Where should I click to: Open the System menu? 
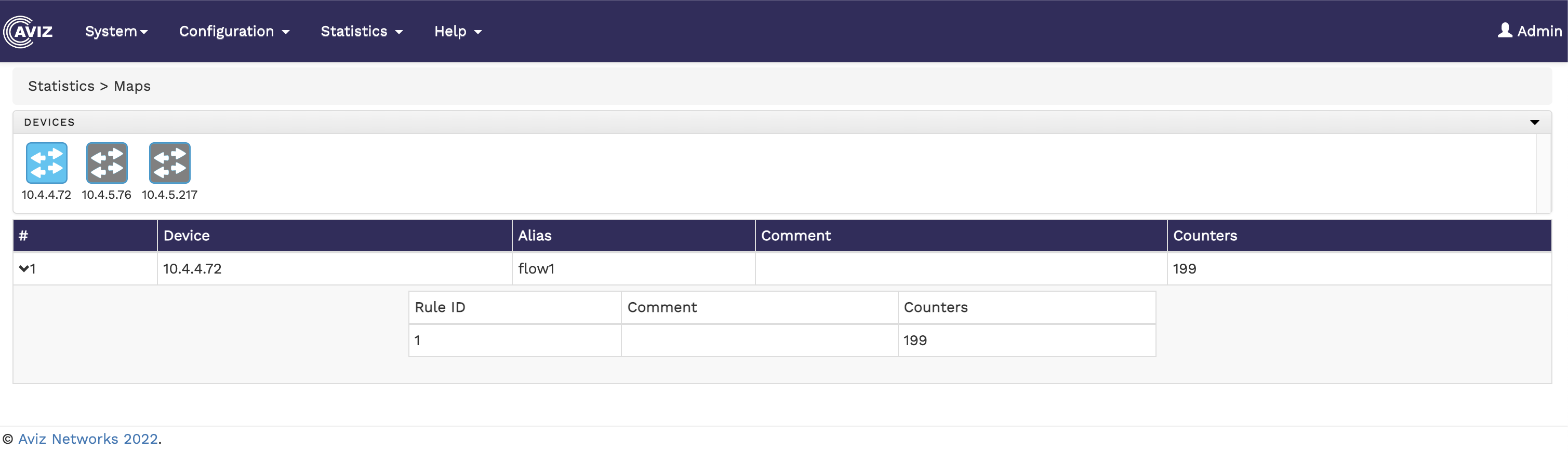click(116, 31)
